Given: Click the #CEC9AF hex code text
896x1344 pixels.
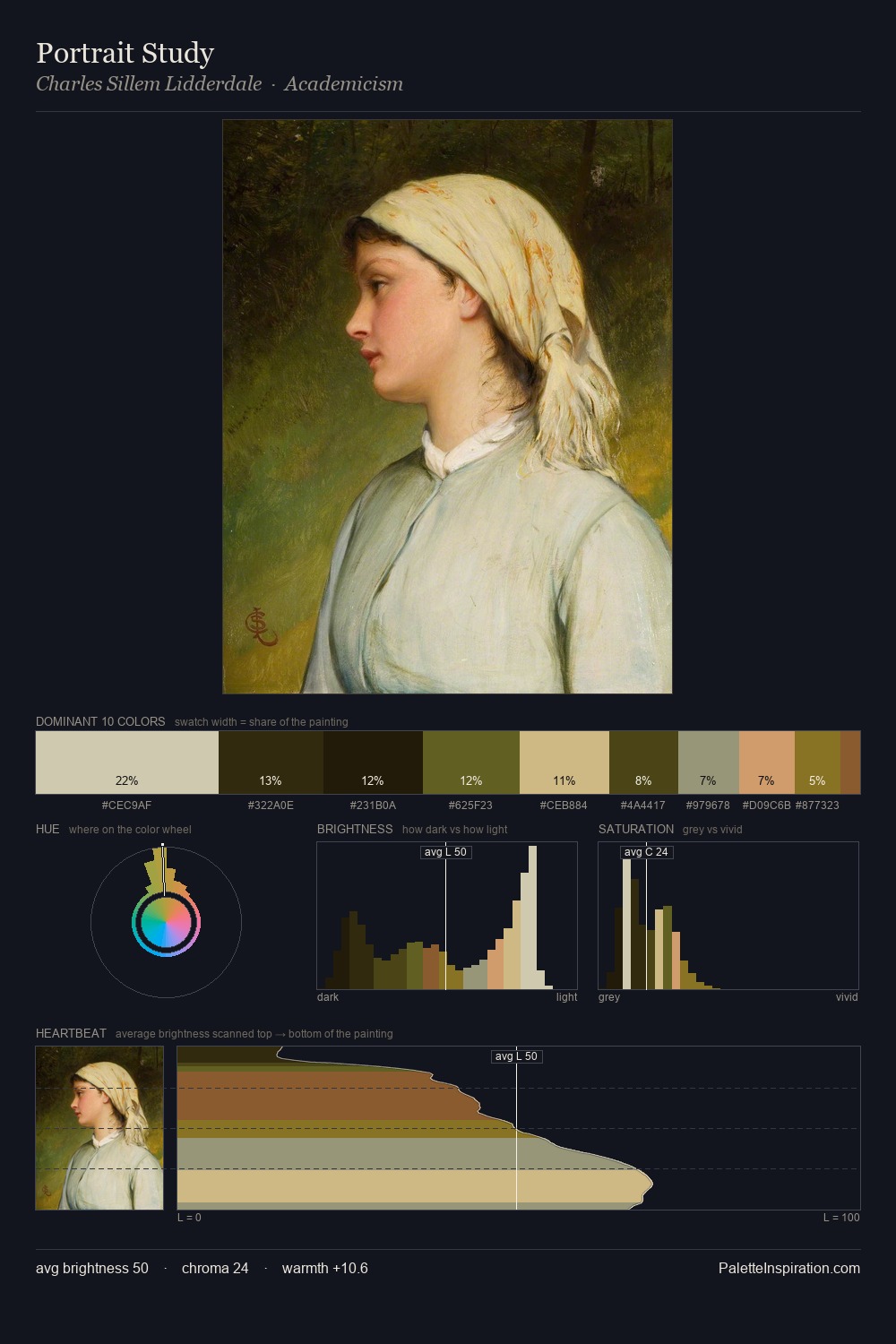Looking at the screenshot, I should [127, 806].
